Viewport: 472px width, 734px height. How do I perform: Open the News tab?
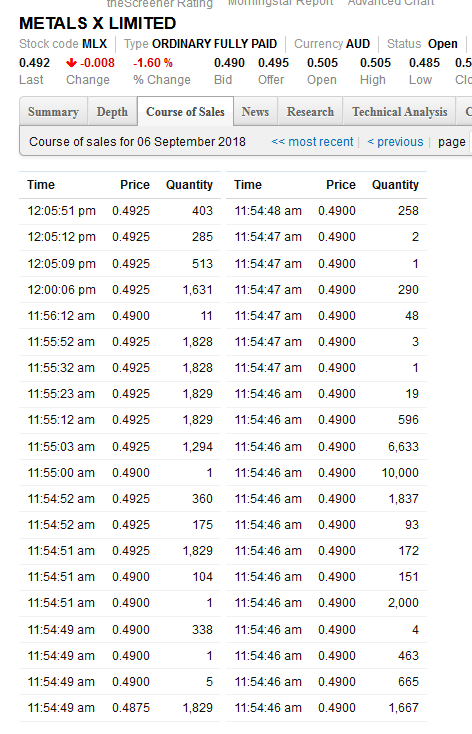click(x=255, y=112)
